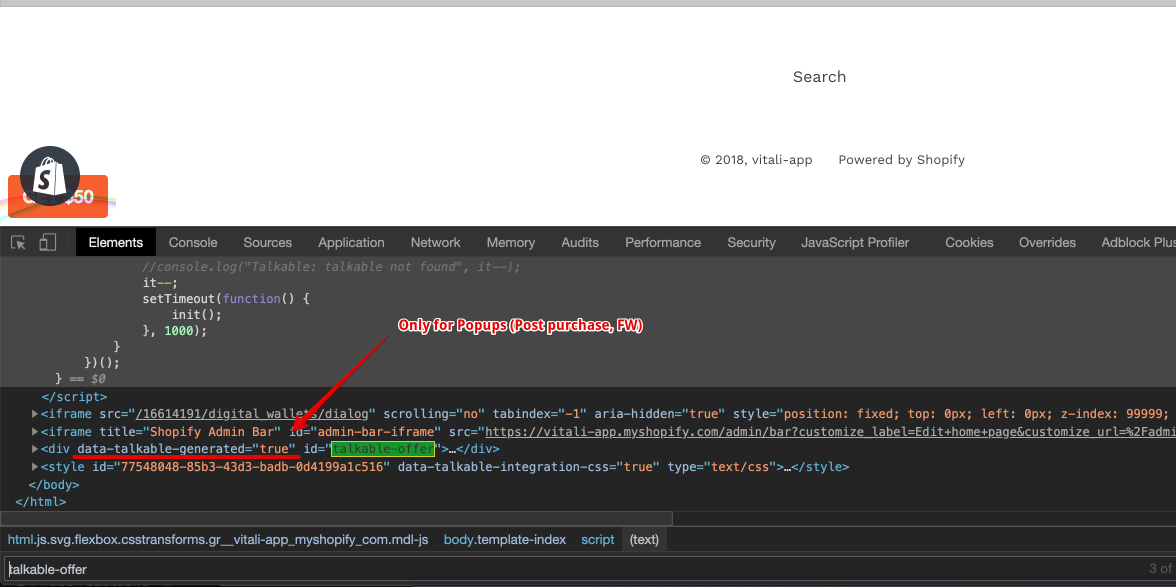The width and height of the screenshot is (1176, 587).
Task: Click the highlighted talkable-offer id value
Action: coord(382,449)
